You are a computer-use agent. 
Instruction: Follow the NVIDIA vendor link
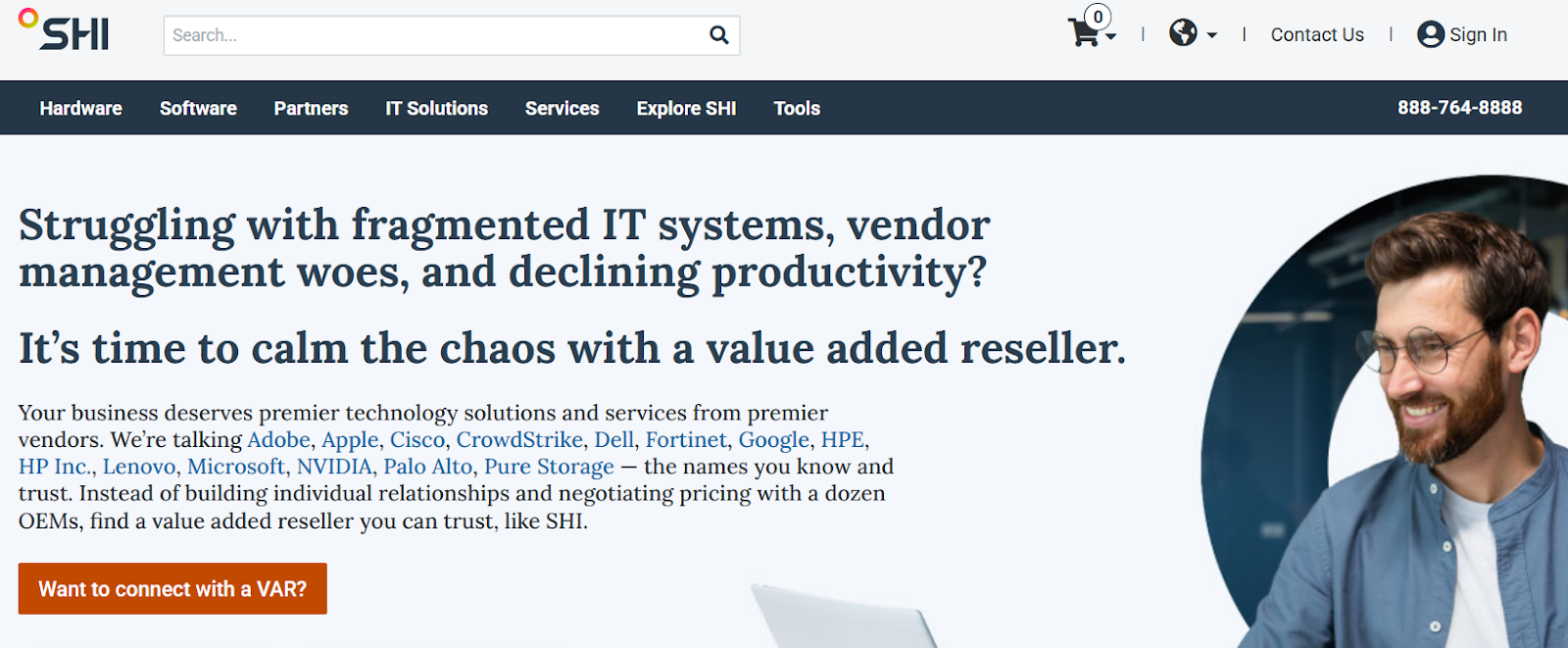(334, 467)
